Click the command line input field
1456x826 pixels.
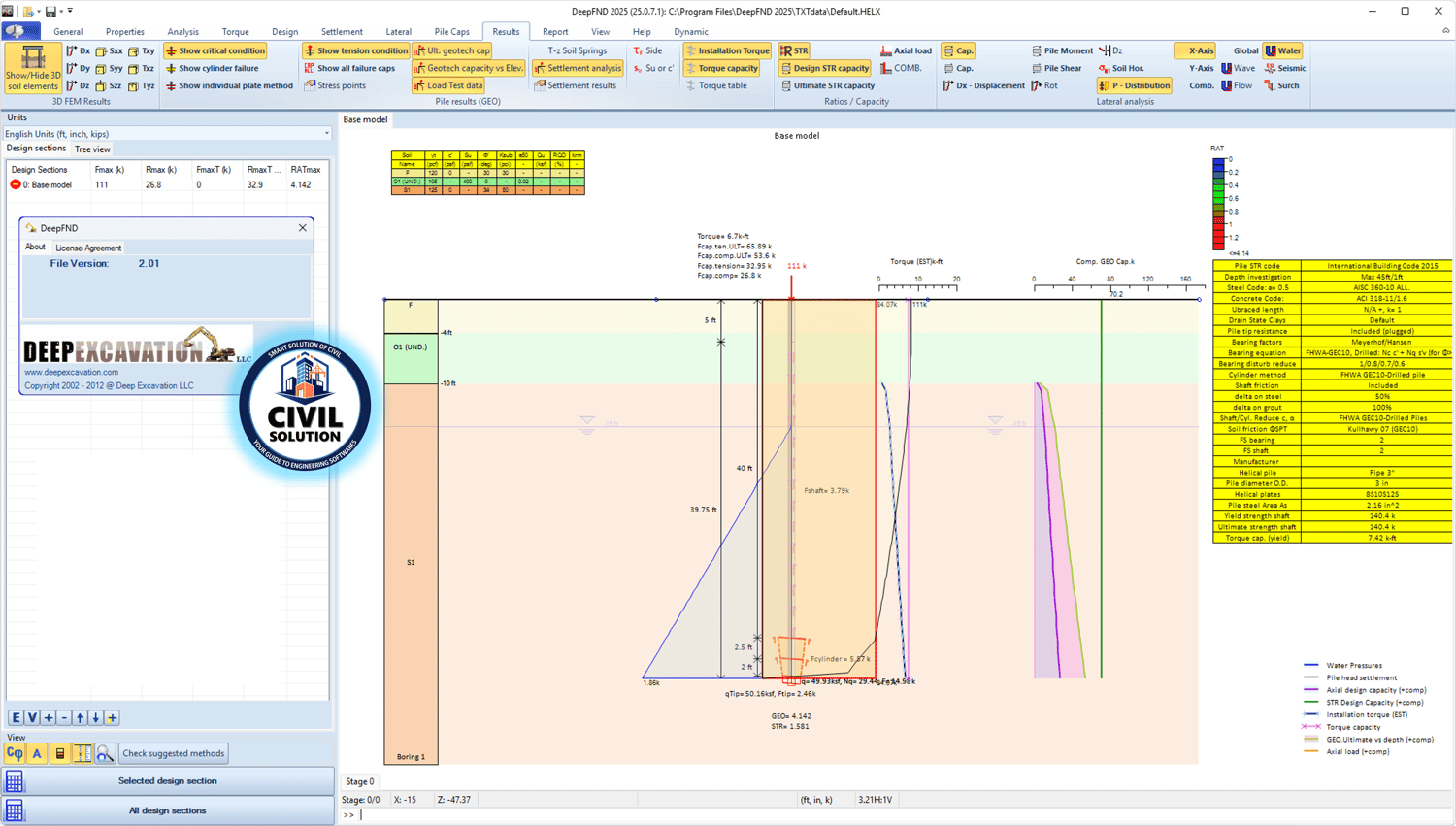tap(903, 815)
